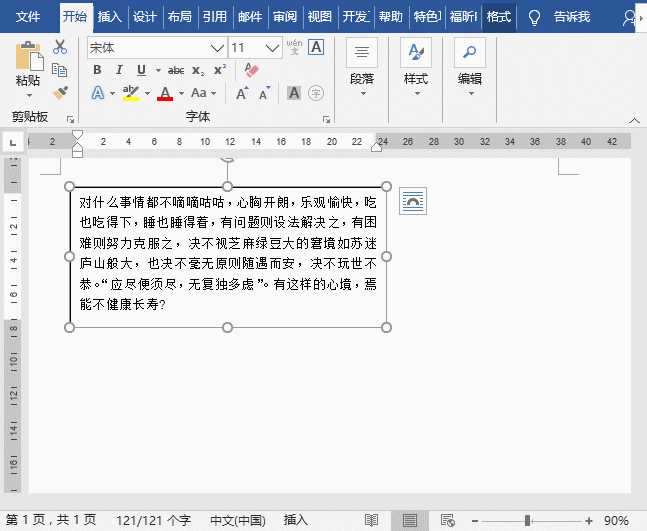Viewport: 647px width, 531px height.
Task: Toggle Subscript formatting
Action: click(x=198, y=70)
